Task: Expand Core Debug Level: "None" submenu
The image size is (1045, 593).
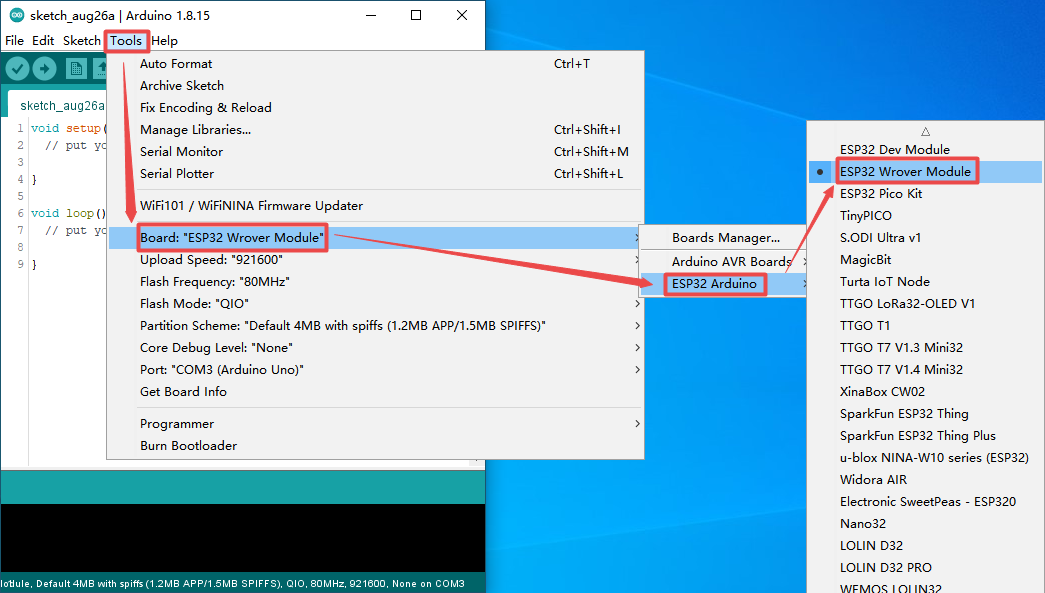Action: 375,348
